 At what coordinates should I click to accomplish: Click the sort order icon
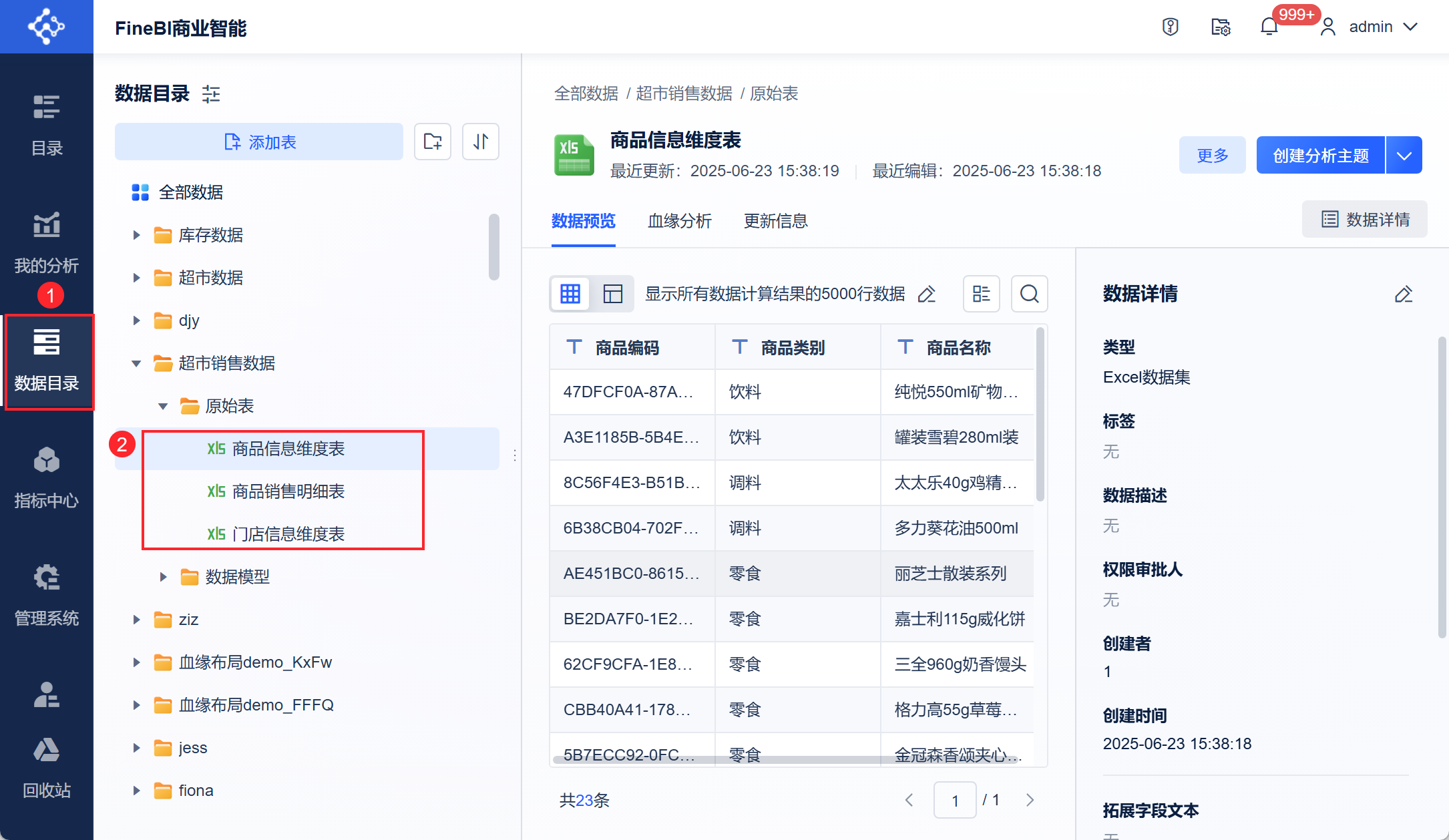click(x=481, y=142)
